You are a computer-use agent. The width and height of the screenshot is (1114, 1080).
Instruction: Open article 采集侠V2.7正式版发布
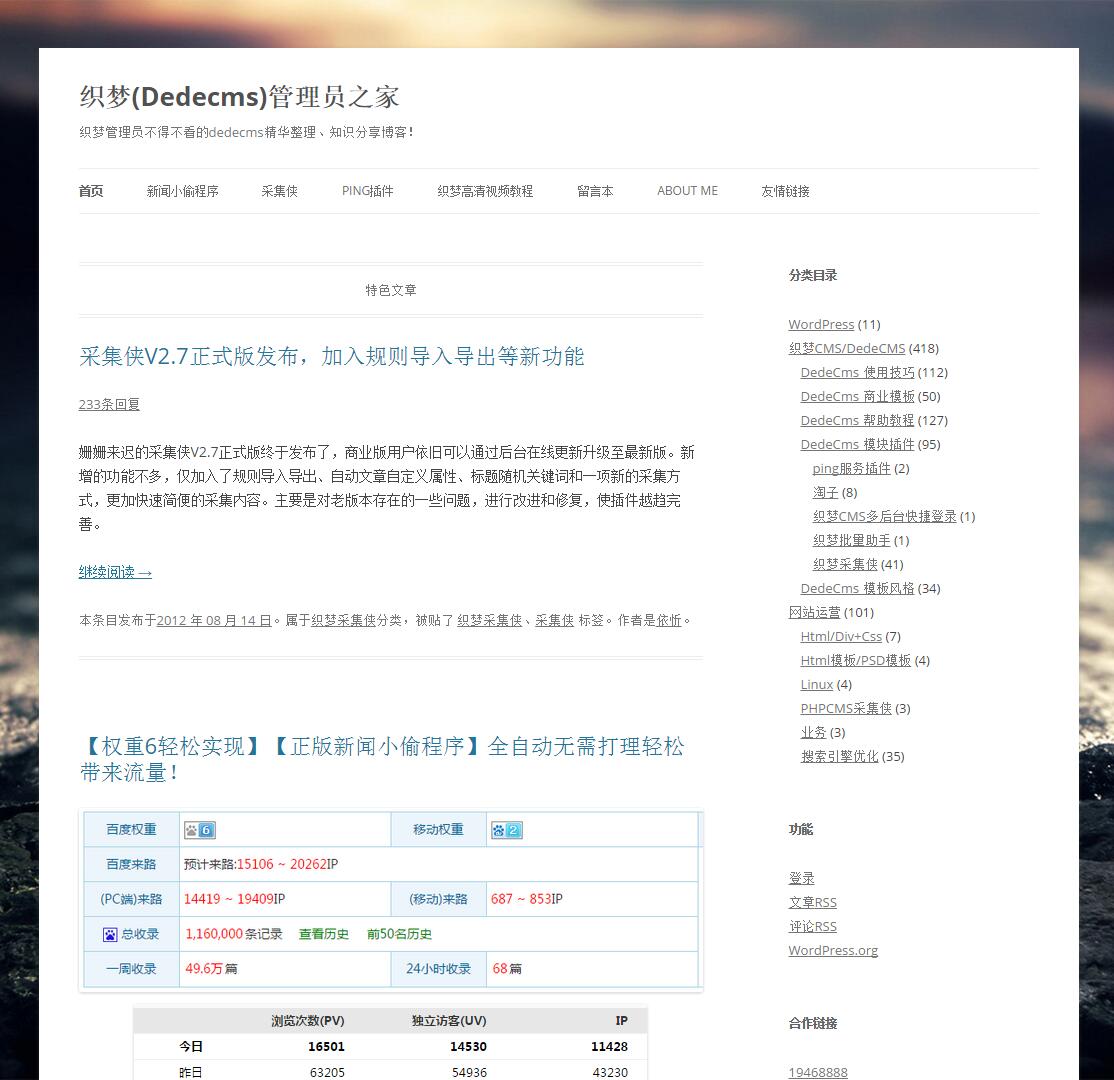pos(331,356)
